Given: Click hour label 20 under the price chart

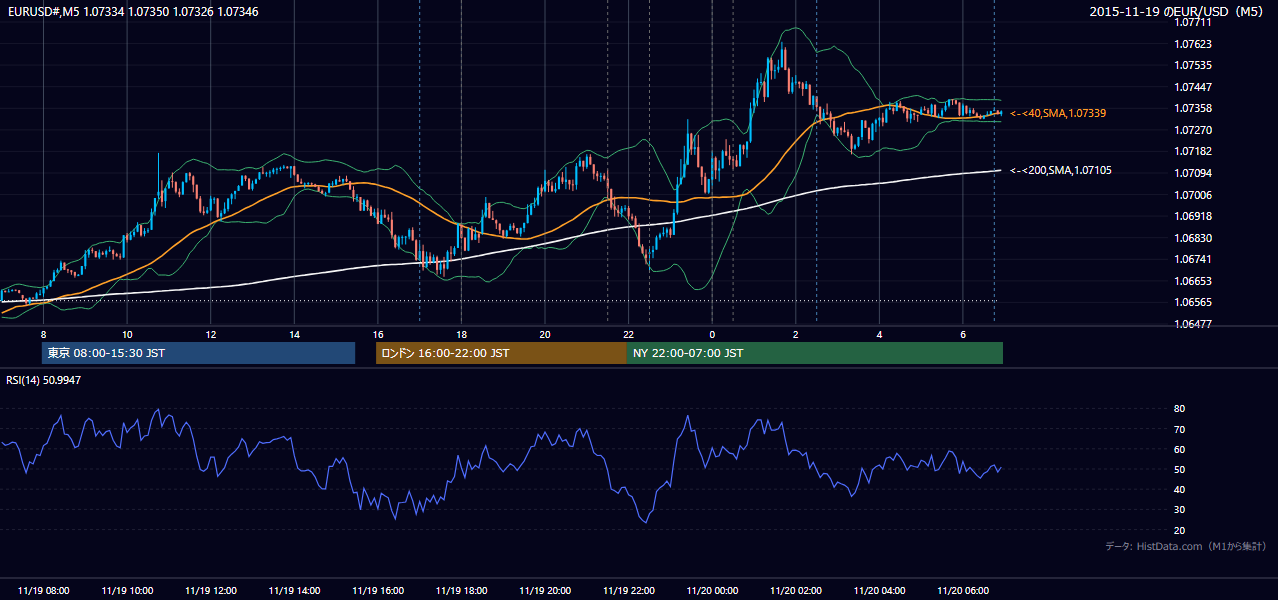Looking at the screenshot, I should pyautogui.click(x=545, y=334).
